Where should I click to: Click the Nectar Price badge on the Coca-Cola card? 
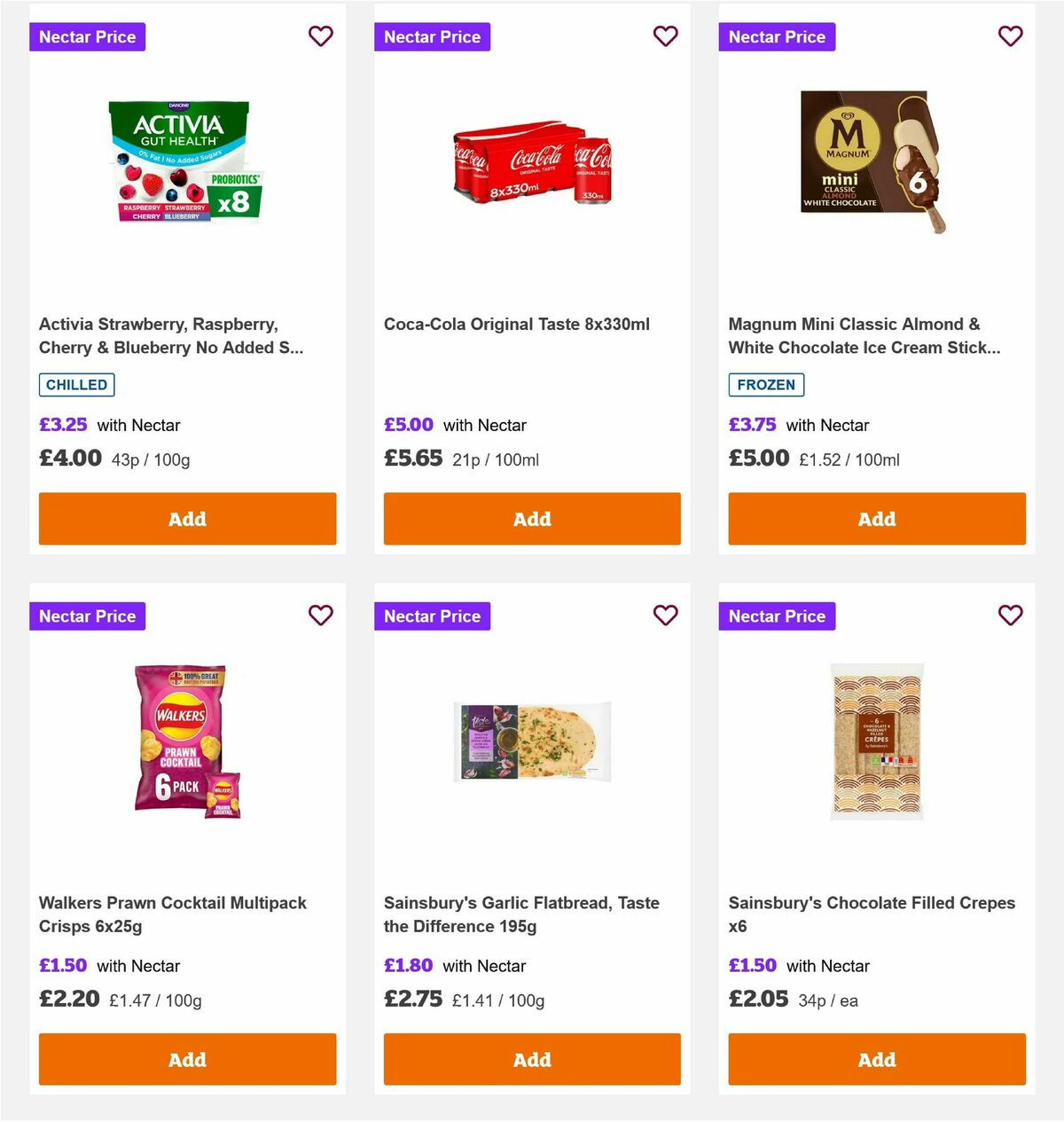click(x=432, y=36)
